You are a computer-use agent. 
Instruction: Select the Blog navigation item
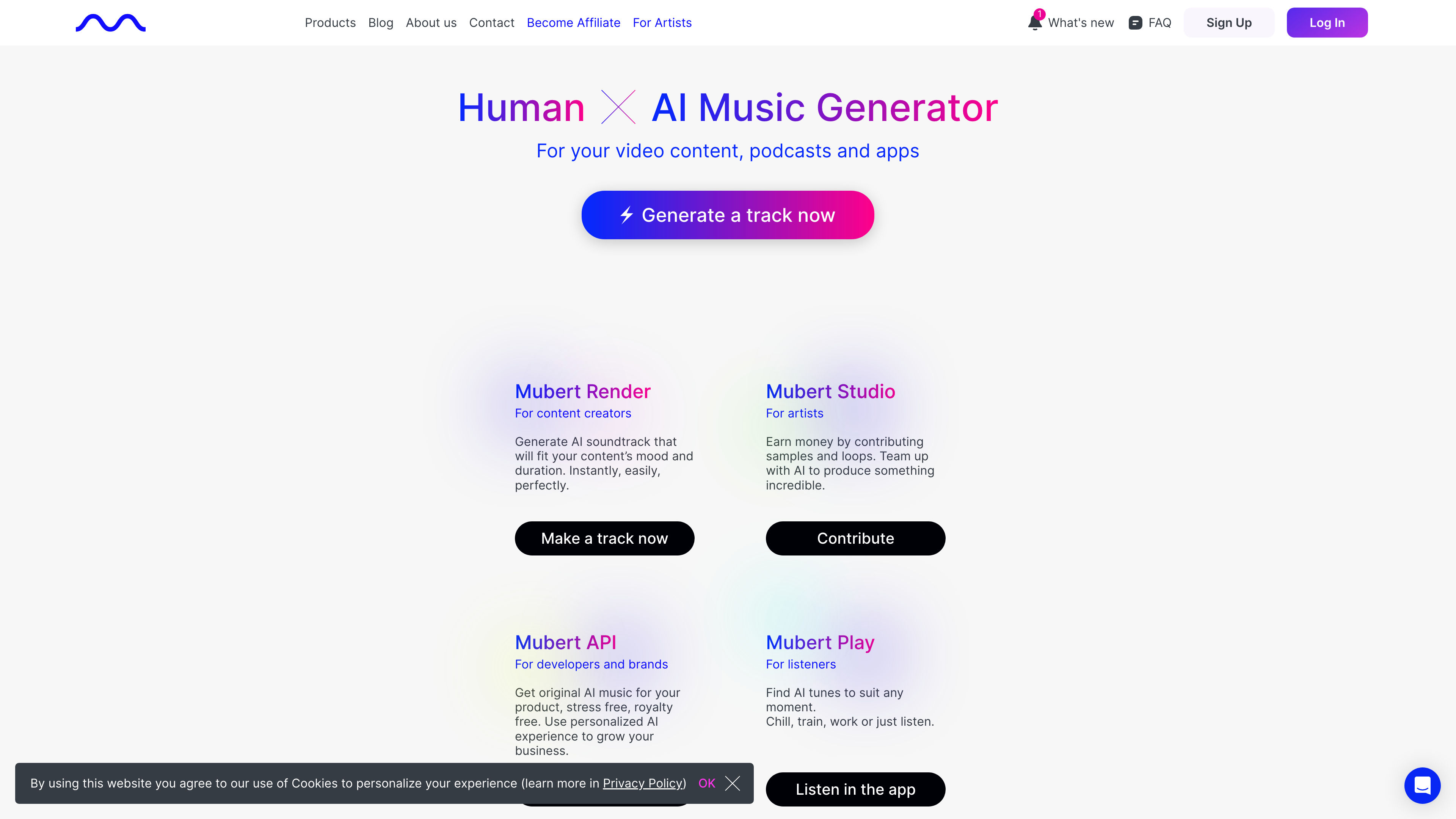pyautogui.click(x=380, y=22)
